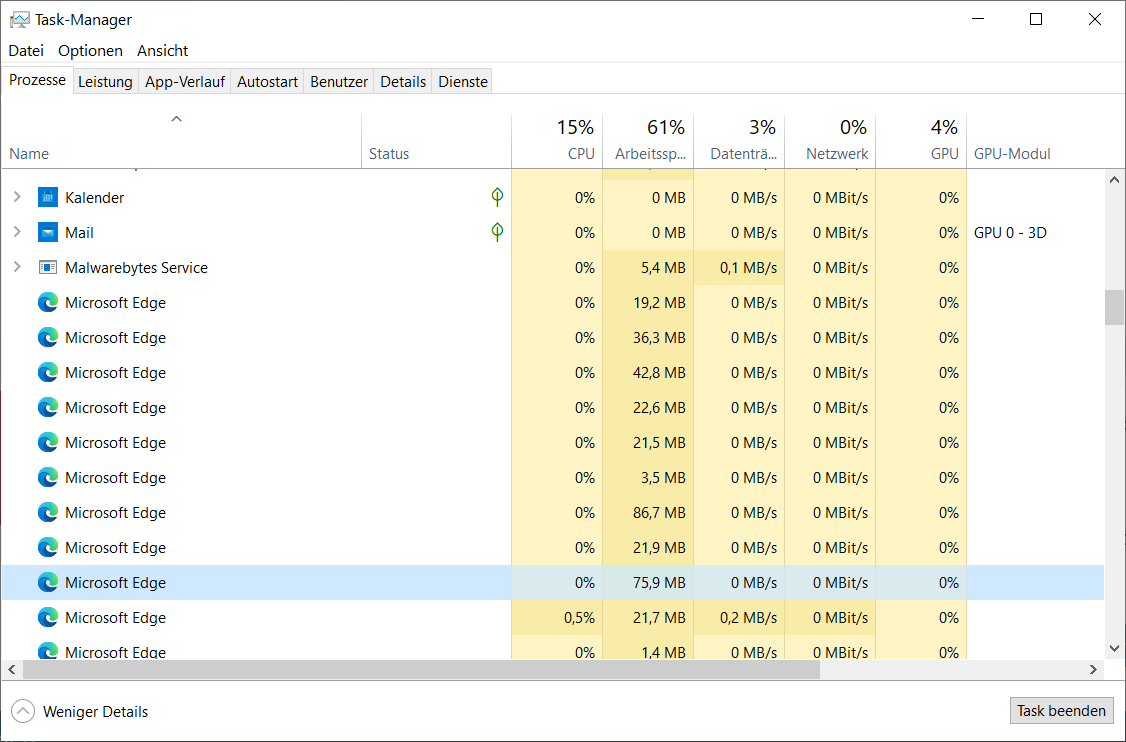Switch to the Leistung tab
This screenshot has width=1126, height=742.
pos(105,82)
